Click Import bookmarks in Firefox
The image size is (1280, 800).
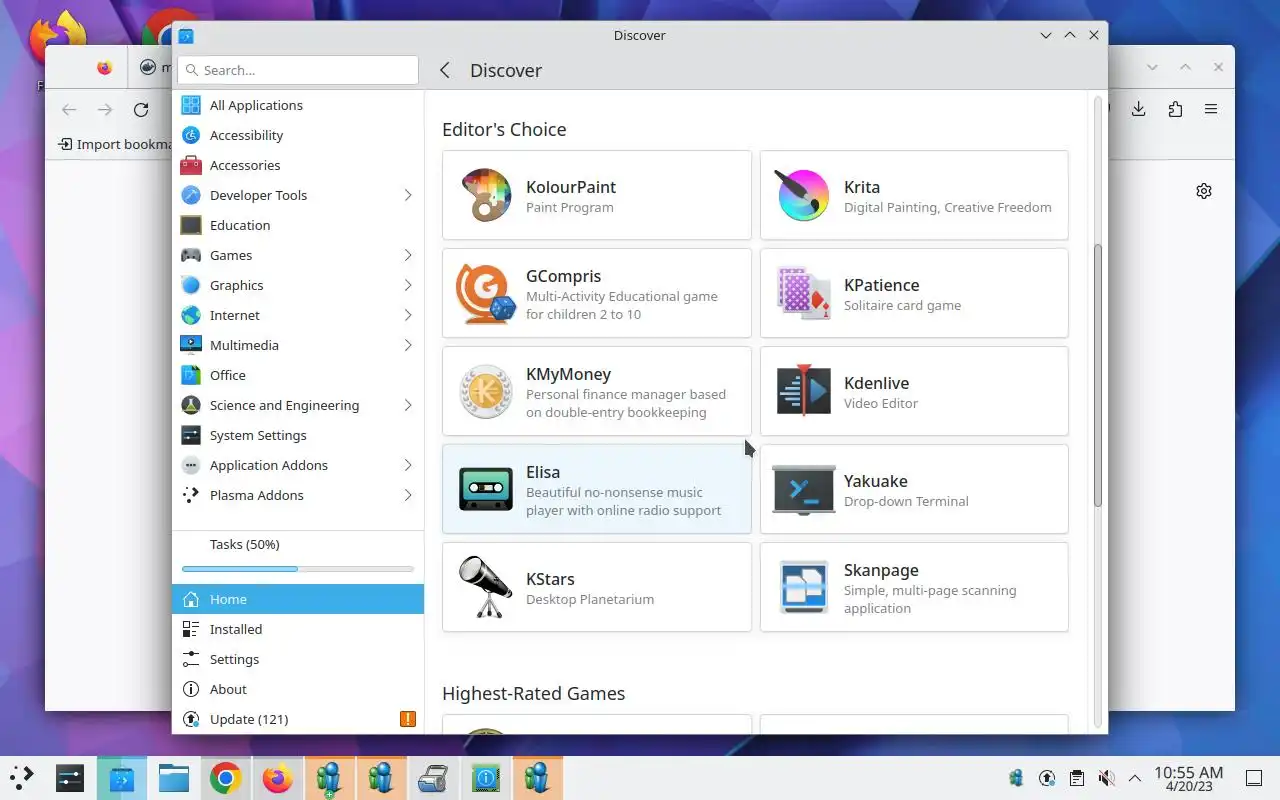pos(115,144)
